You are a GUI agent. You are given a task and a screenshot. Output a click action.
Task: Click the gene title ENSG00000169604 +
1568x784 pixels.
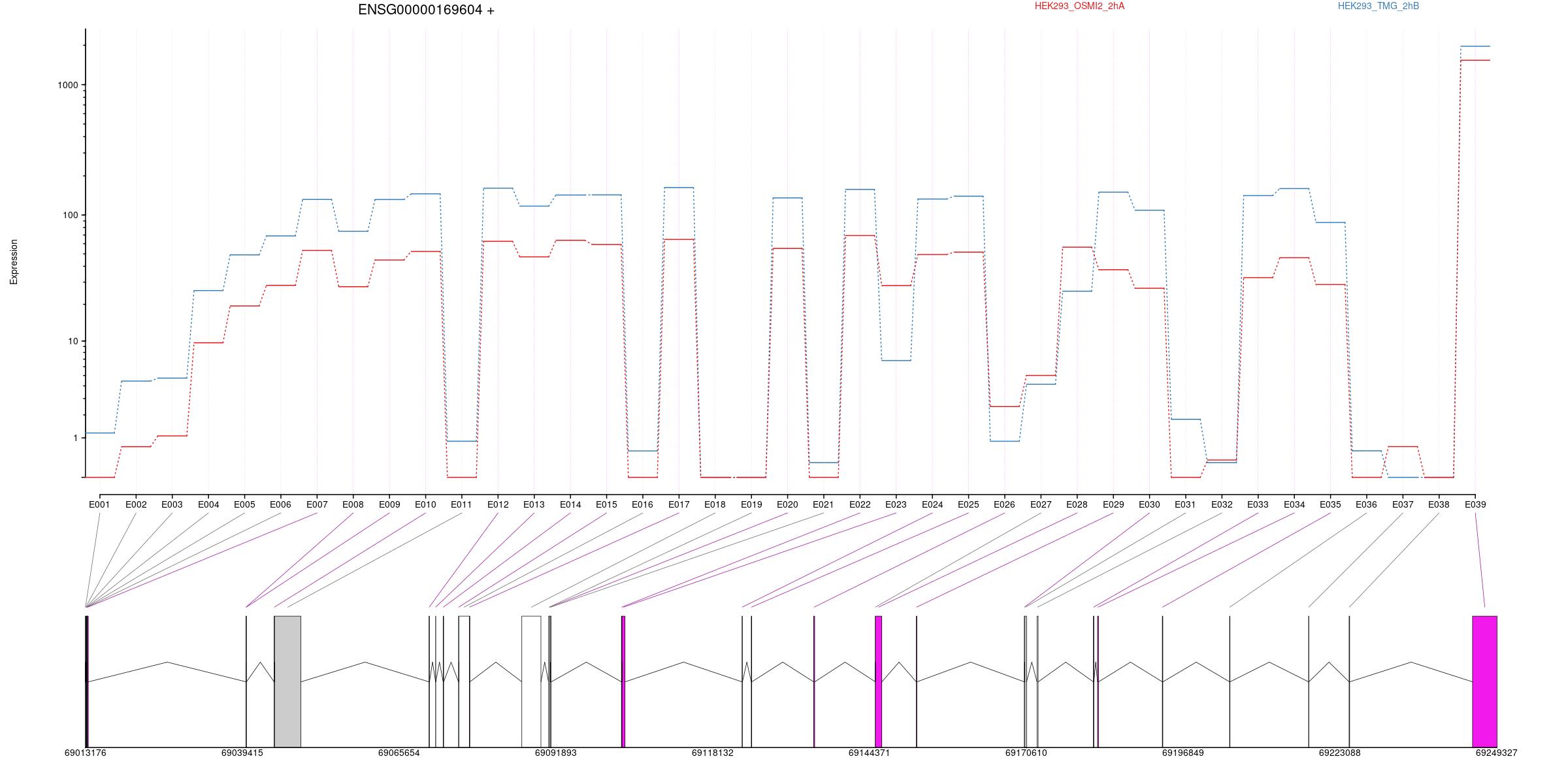(426, 10)
